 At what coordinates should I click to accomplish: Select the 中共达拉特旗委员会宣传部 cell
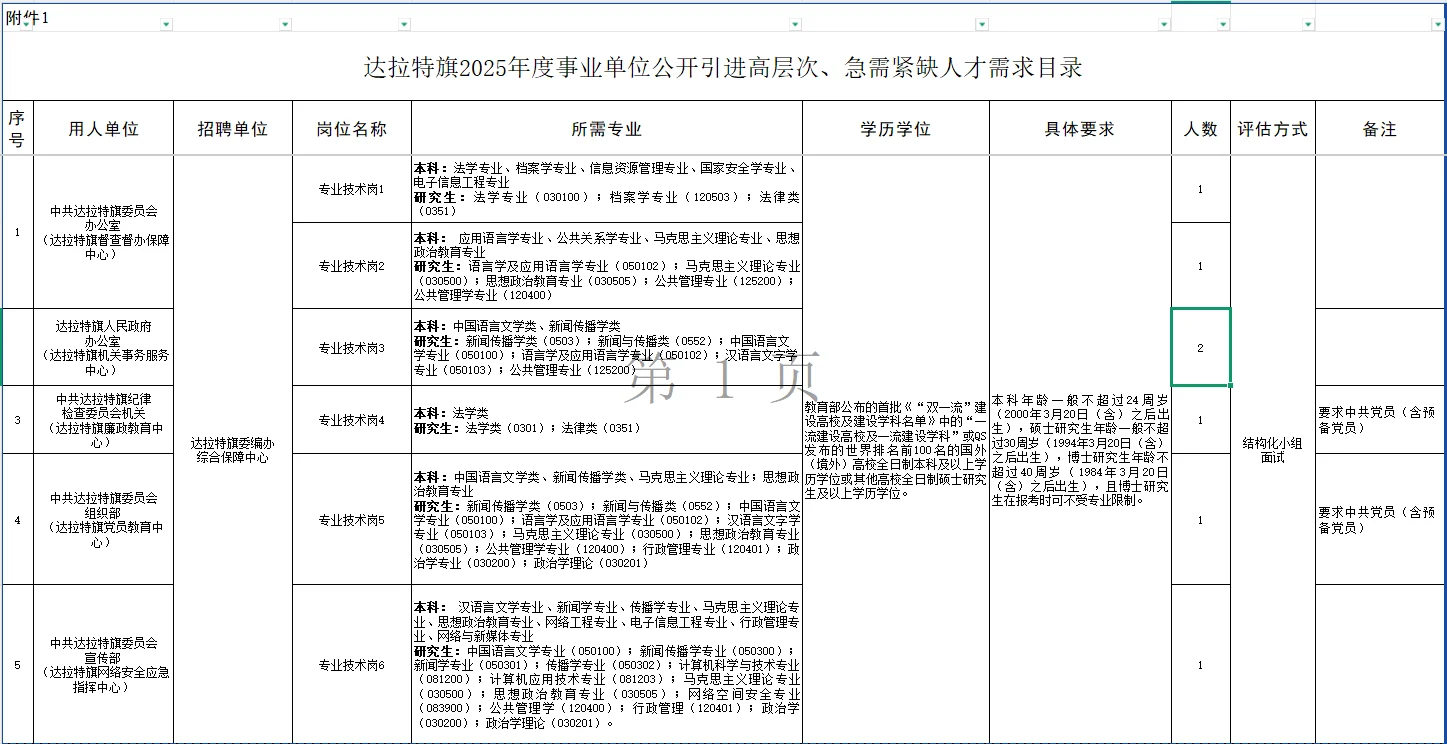104,663
